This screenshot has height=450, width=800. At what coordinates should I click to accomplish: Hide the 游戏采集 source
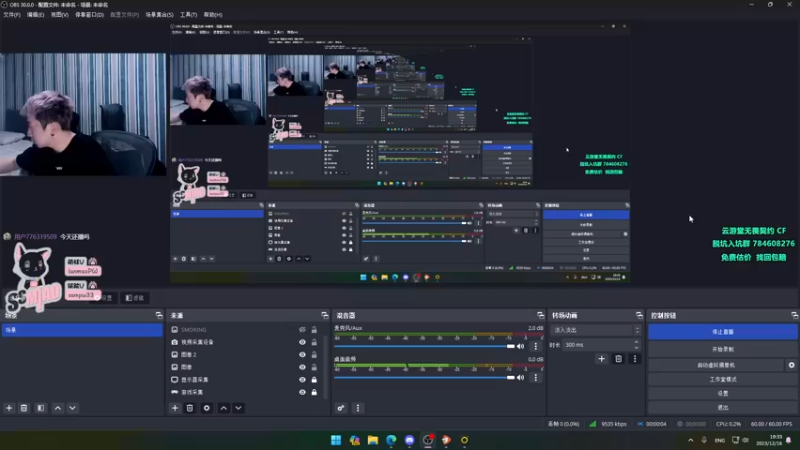(x=302, y=392)
